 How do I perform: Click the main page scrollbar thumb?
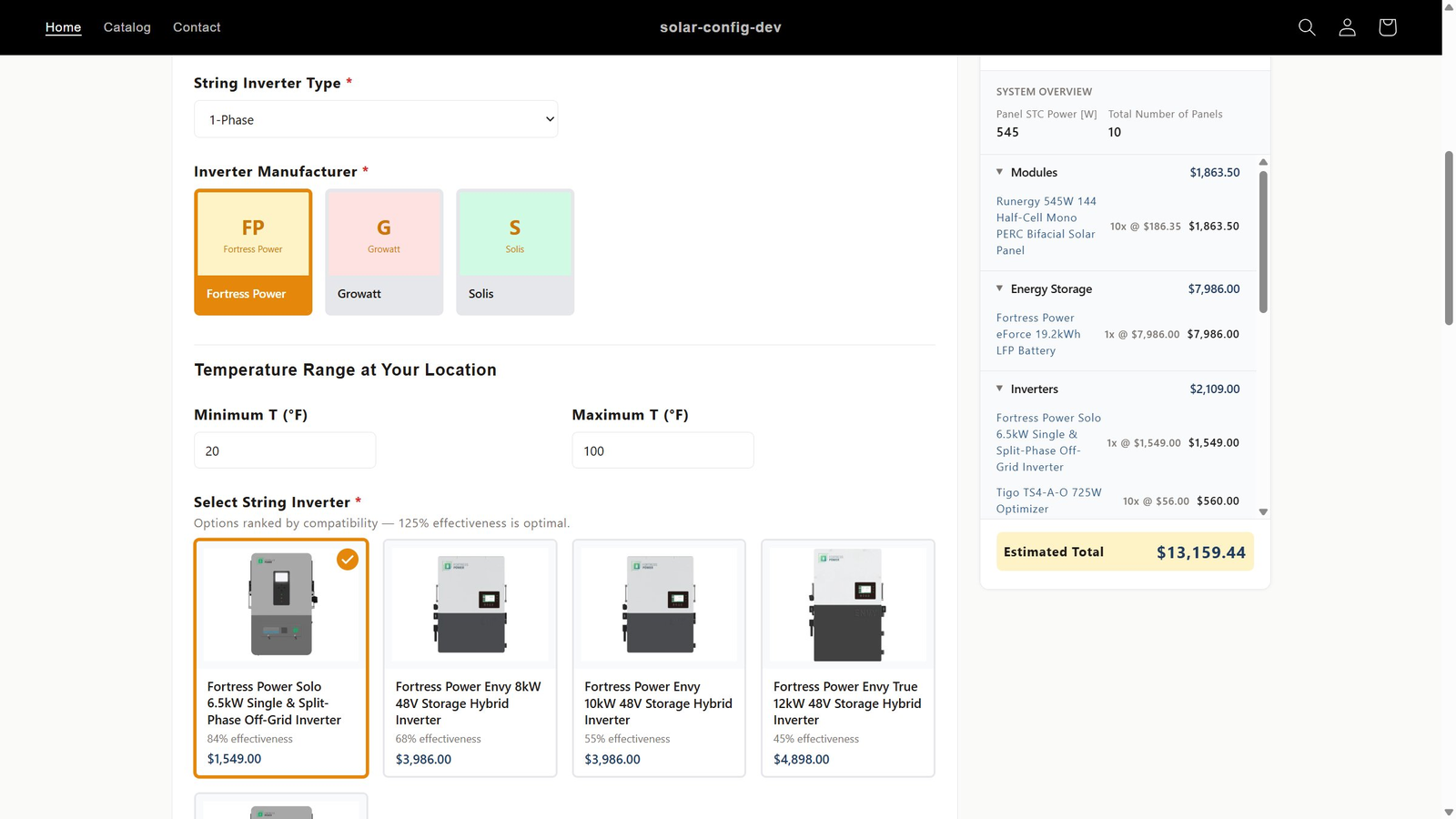click(x=1449, y=238)
